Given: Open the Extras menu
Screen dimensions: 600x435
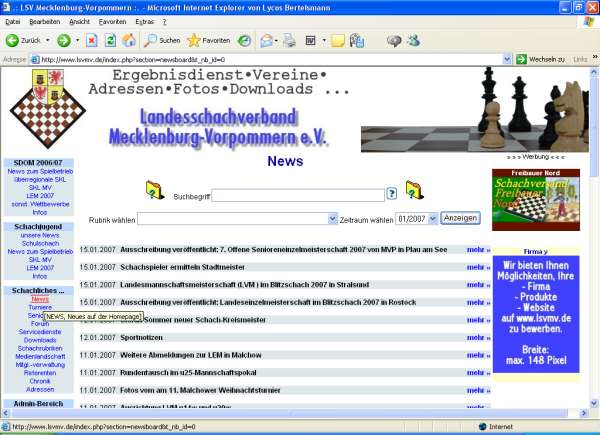Looking at the screenshot, I should click(x=144, y=20).
